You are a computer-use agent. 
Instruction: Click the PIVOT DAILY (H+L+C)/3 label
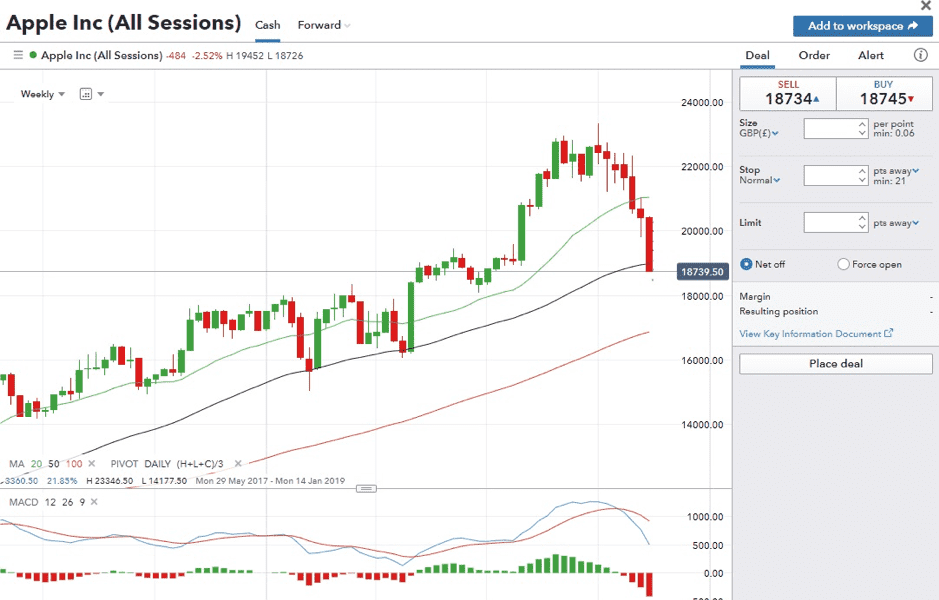coord(167,463)
